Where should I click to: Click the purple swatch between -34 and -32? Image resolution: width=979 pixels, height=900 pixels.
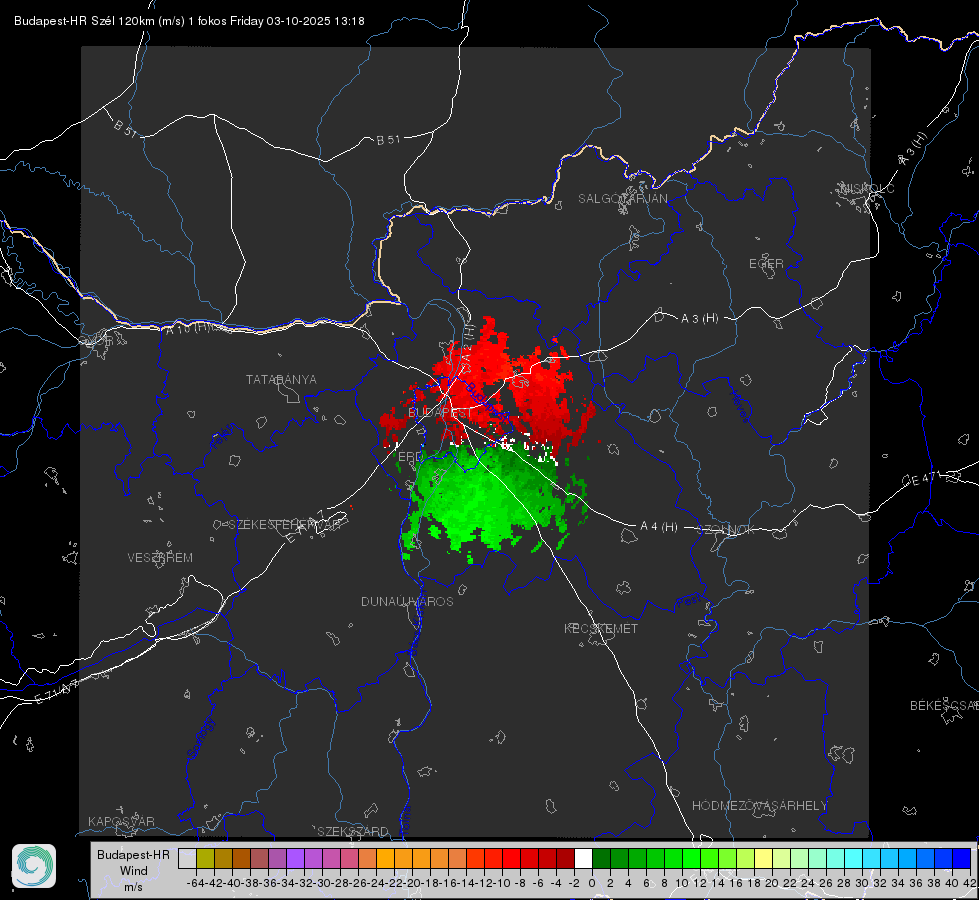[x=295, y=858]
